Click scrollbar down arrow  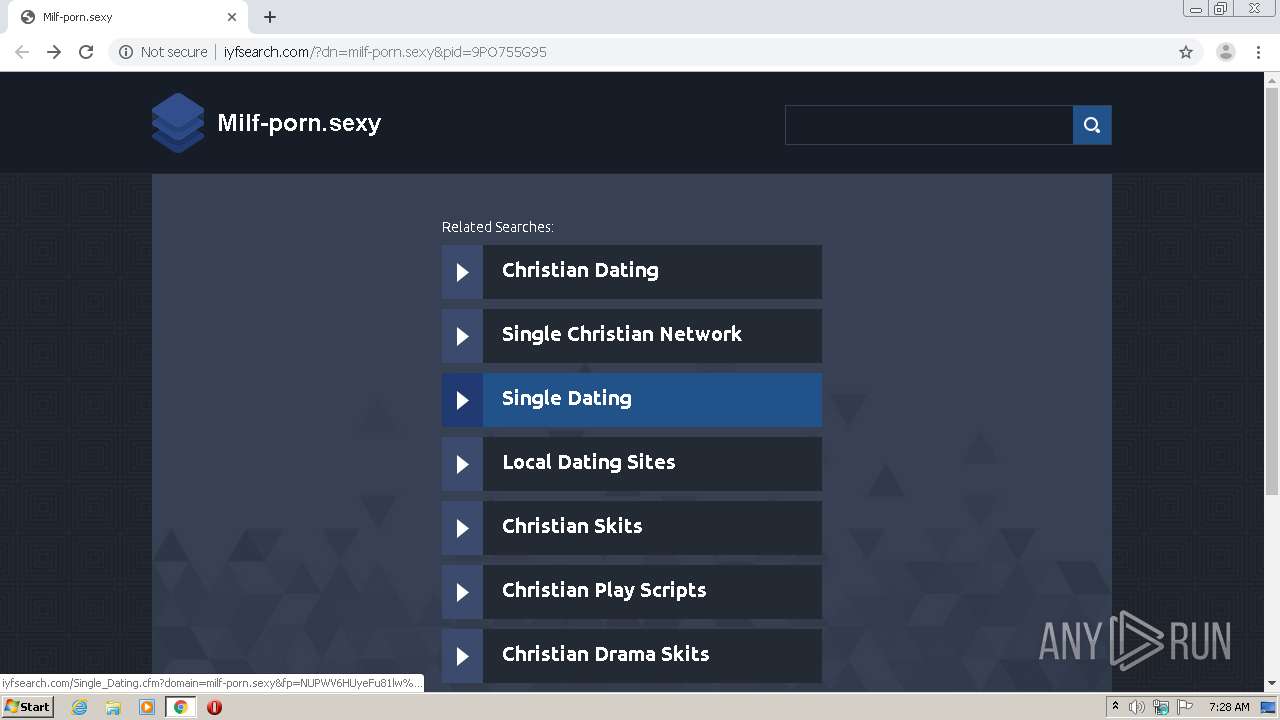1272,684
